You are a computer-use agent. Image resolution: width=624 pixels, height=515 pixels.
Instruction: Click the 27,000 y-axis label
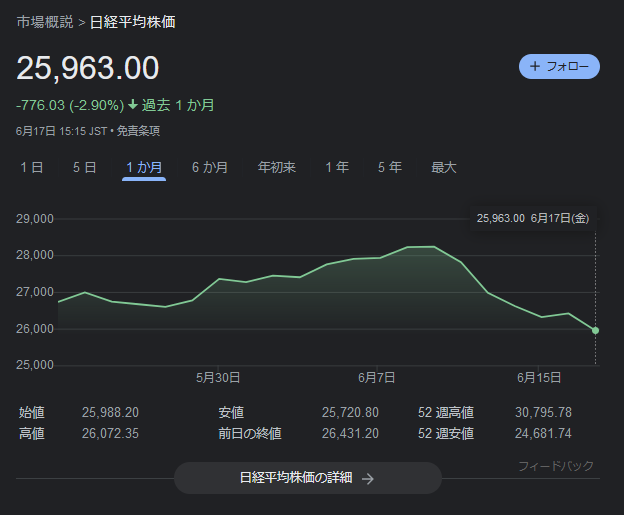click(35, 292)
